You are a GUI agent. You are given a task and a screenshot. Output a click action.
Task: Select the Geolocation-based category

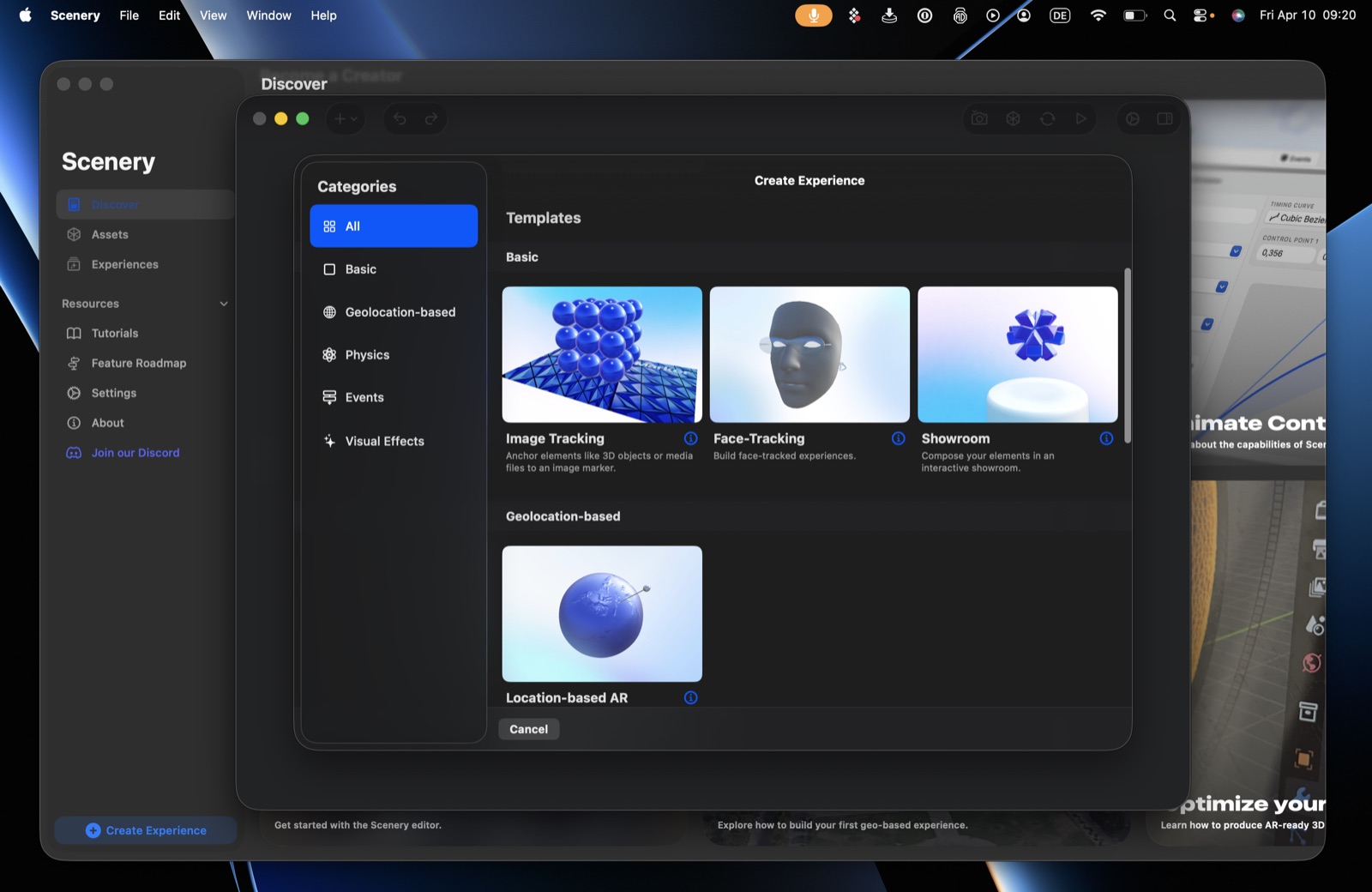click(x=394, y=312)
